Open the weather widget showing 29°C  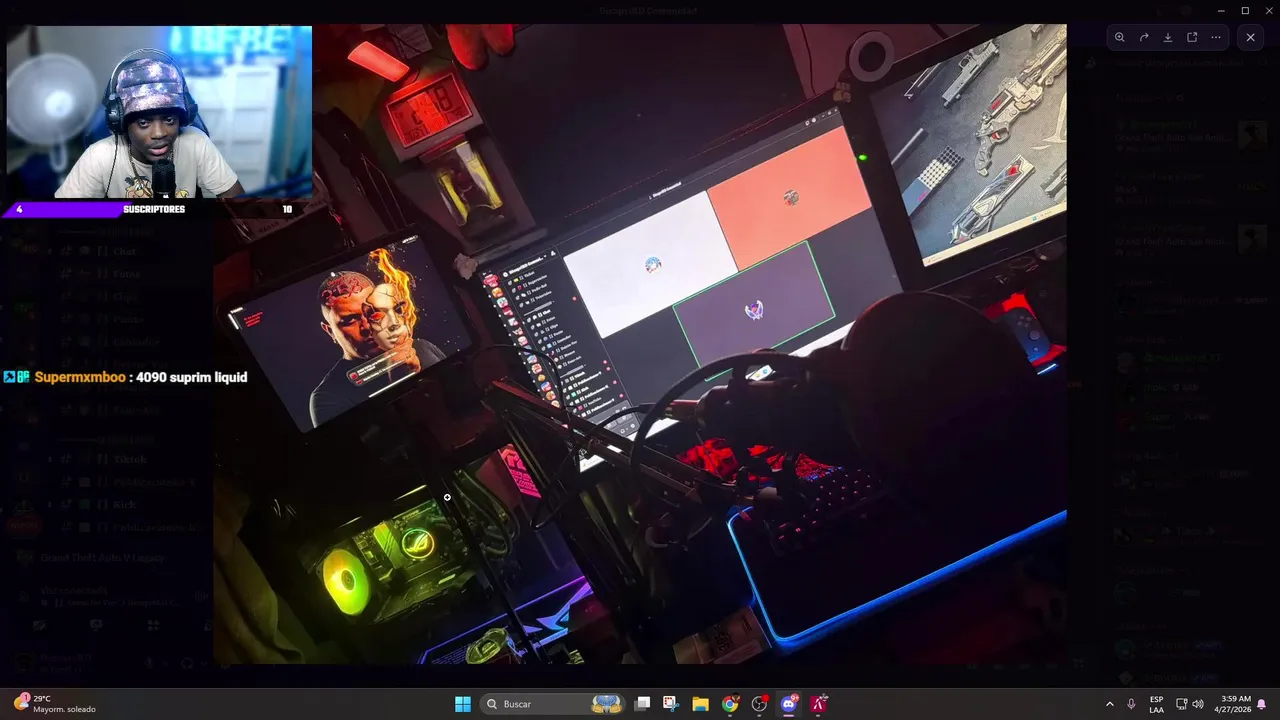click(56, 704)
